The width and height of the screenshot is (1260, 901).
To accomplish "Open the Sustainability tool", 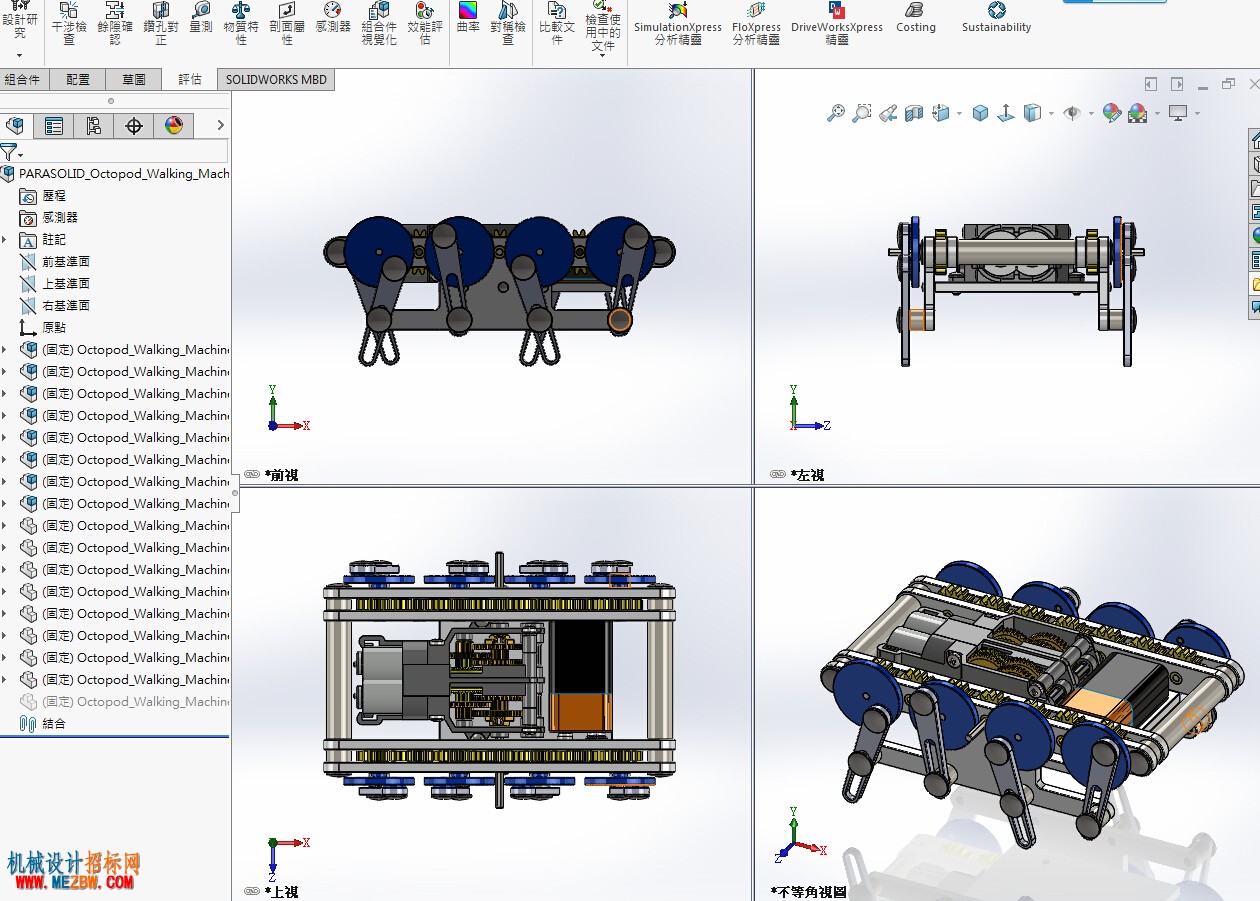I will [996, 18].
